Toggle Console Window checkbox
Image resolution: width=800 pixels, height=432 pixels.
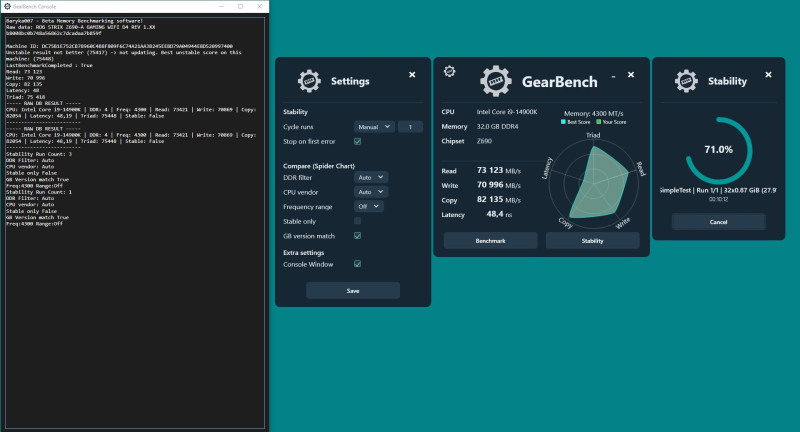tap(358, 264)
